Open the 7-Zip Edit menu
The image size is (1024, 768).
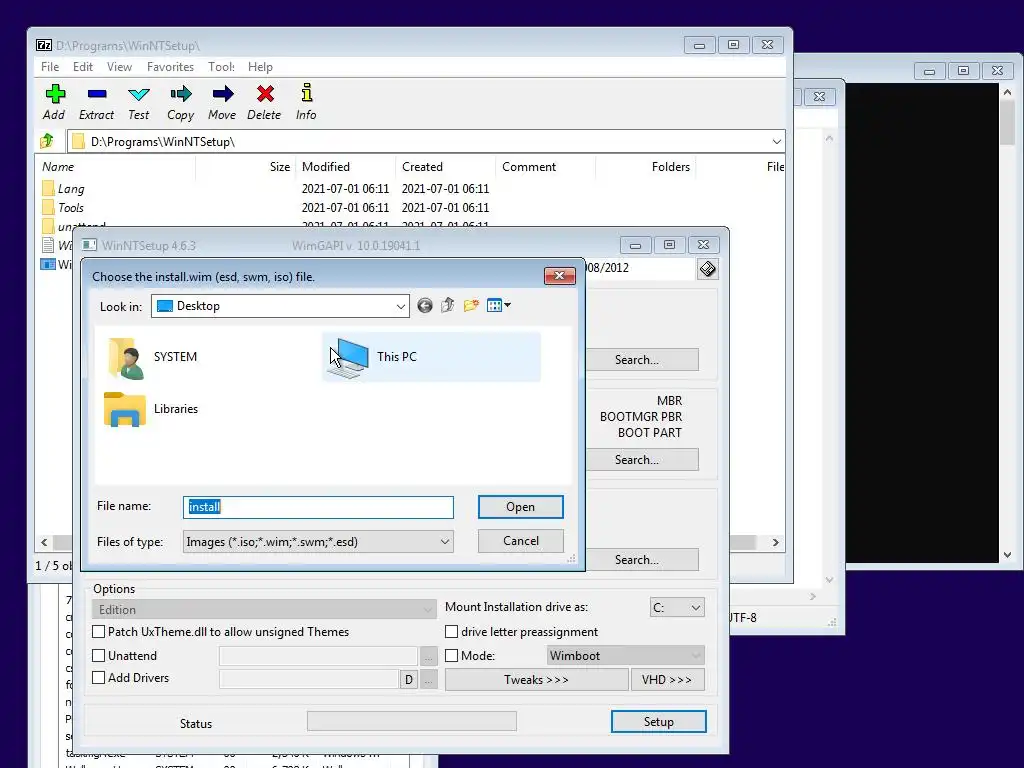point(82,67)
